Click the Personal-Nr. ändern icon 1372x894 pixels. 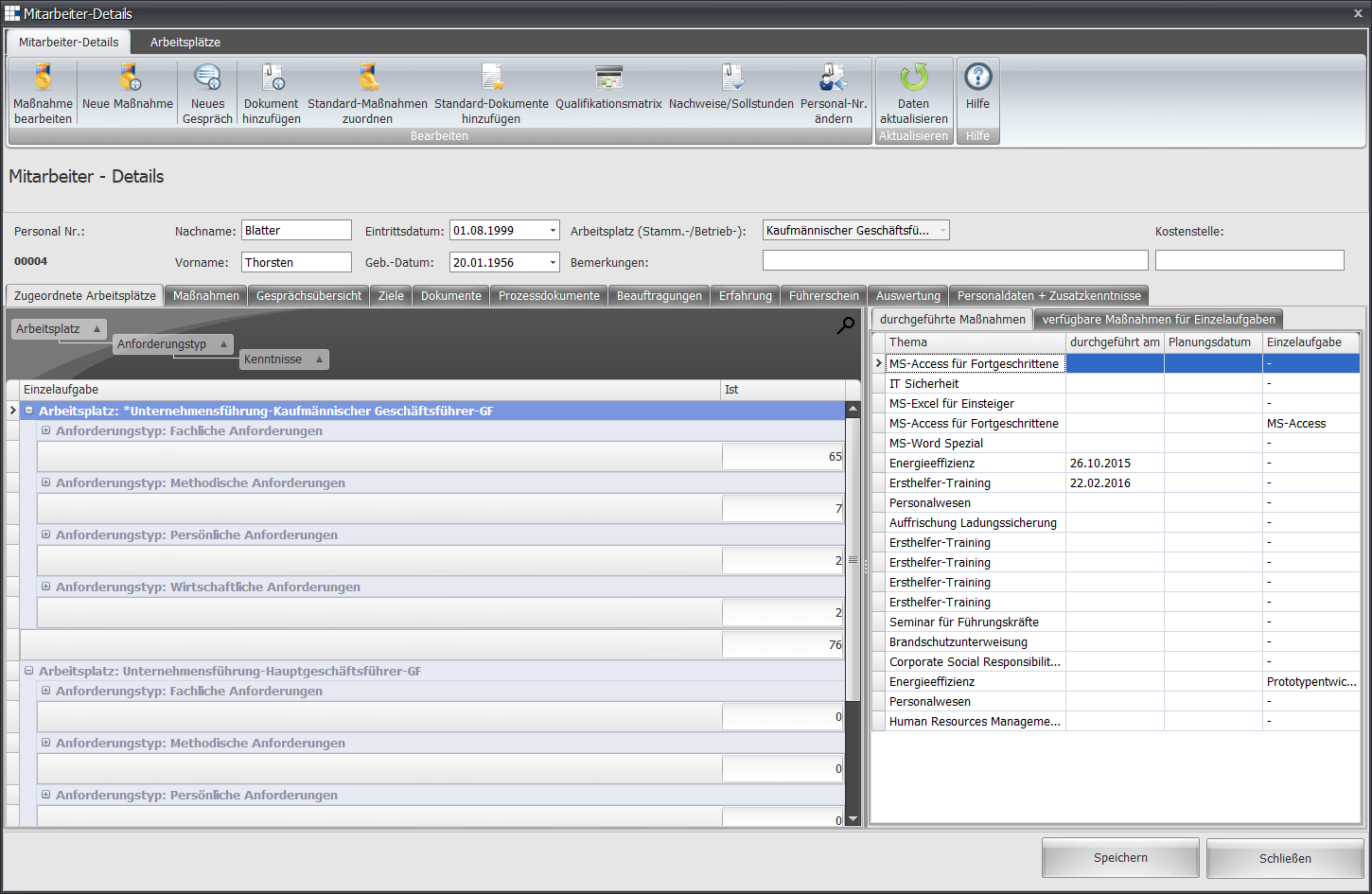click(833, 78)
